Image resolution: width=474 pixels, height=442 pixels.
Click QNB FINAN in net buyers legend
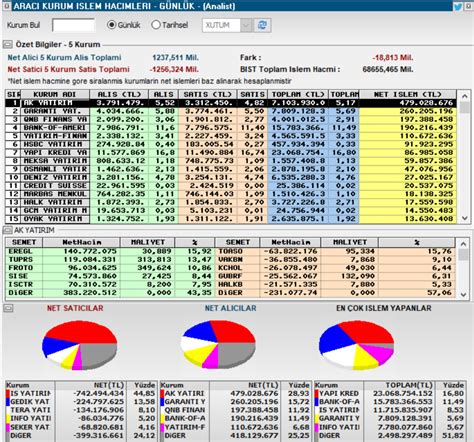185,410
